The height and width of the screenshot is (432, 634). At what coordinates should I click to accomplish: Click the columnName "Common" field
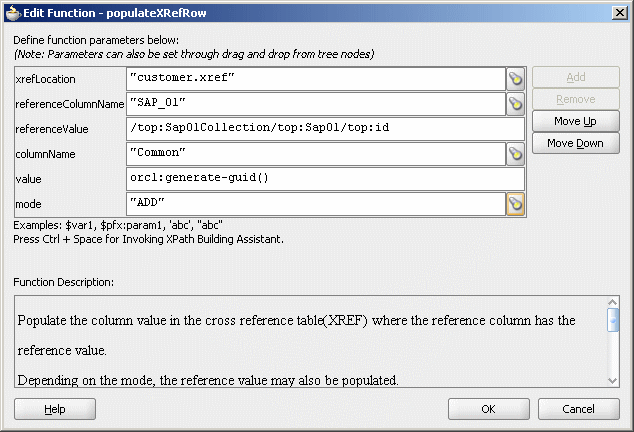[316, 154]
